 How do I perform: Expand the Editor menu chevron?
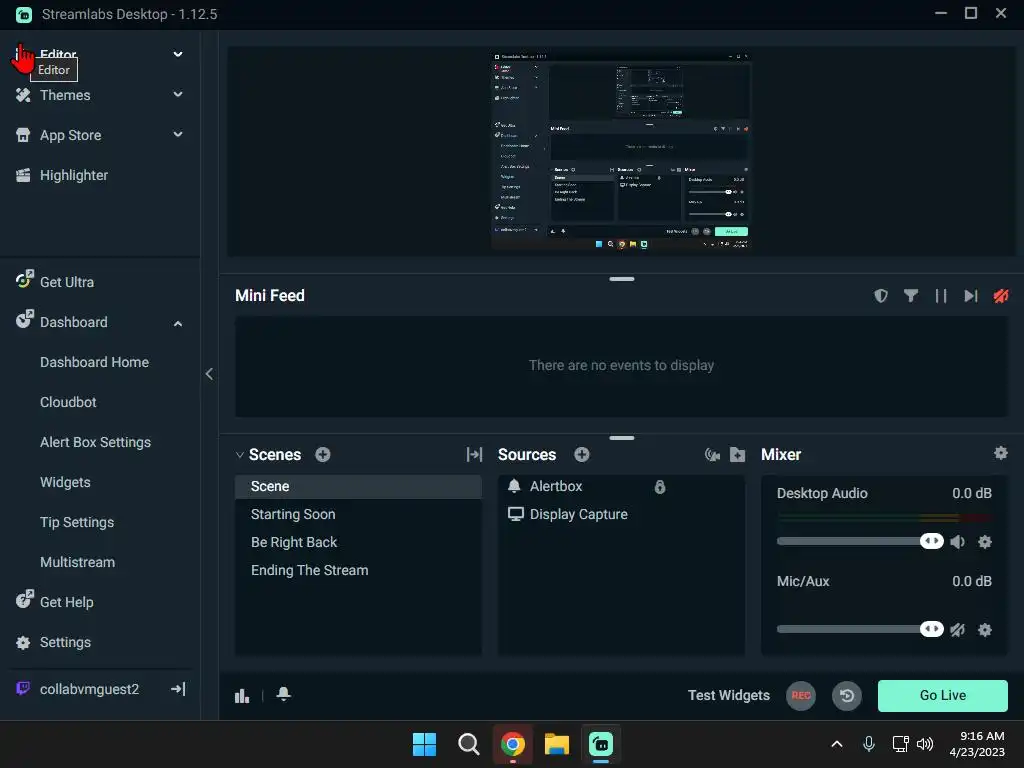(178, 54)
